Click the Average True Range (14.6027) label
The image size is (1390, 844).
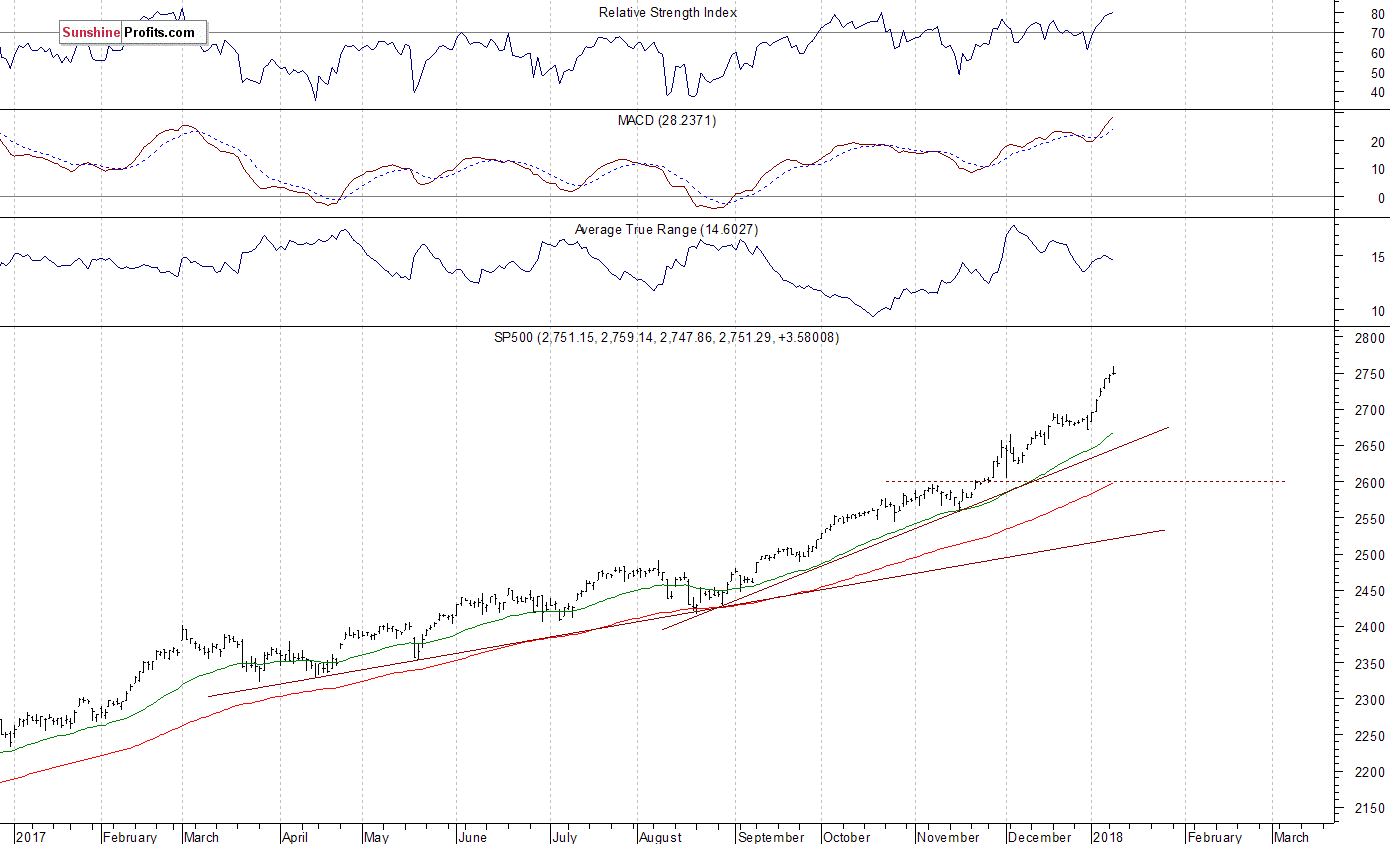(x=665, y=230)
